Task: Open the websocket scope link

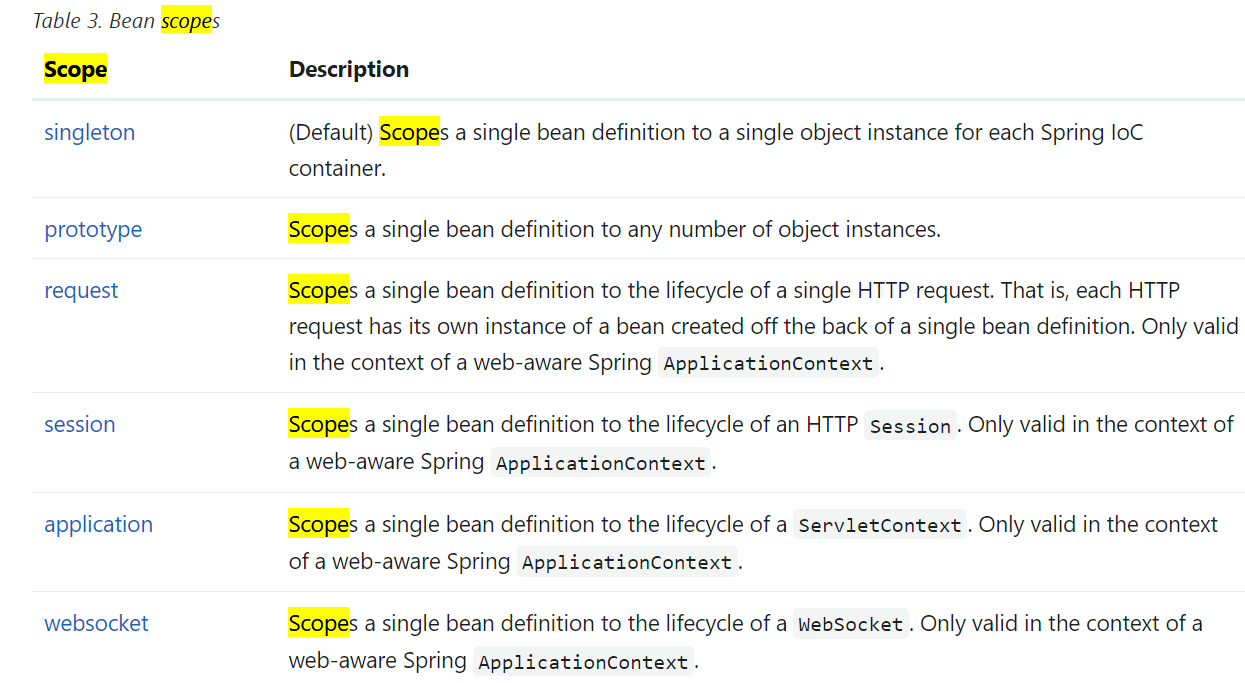Action: click(x=96, y=623)
